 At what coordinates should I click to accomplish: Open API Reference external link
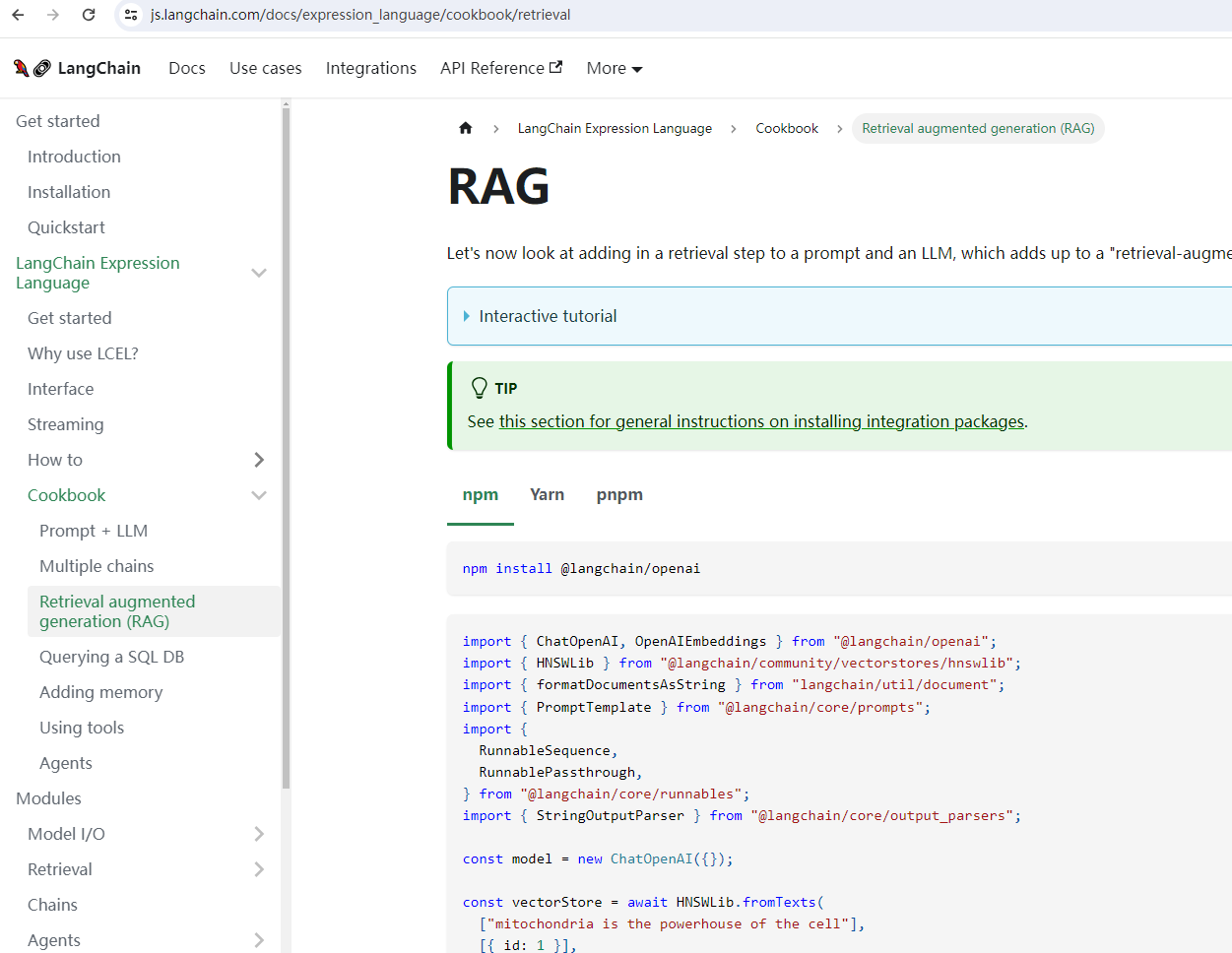(500, 68)
